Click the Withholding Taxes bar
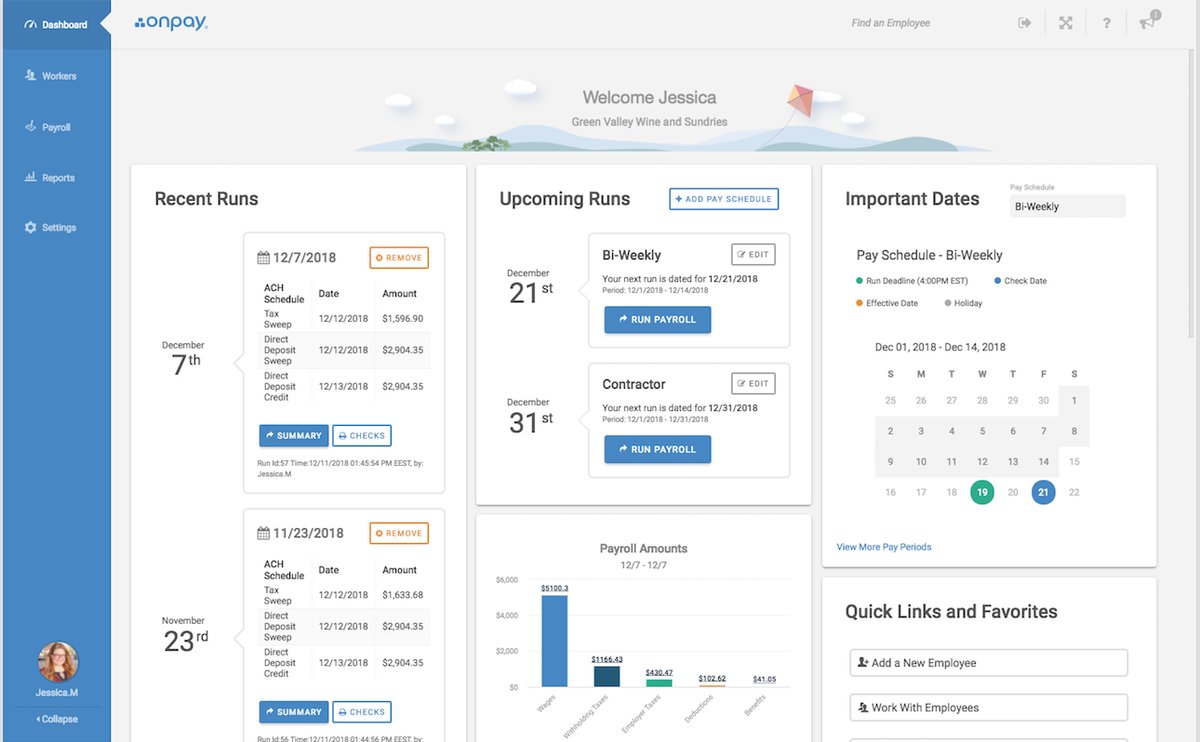 pos(607,676)
